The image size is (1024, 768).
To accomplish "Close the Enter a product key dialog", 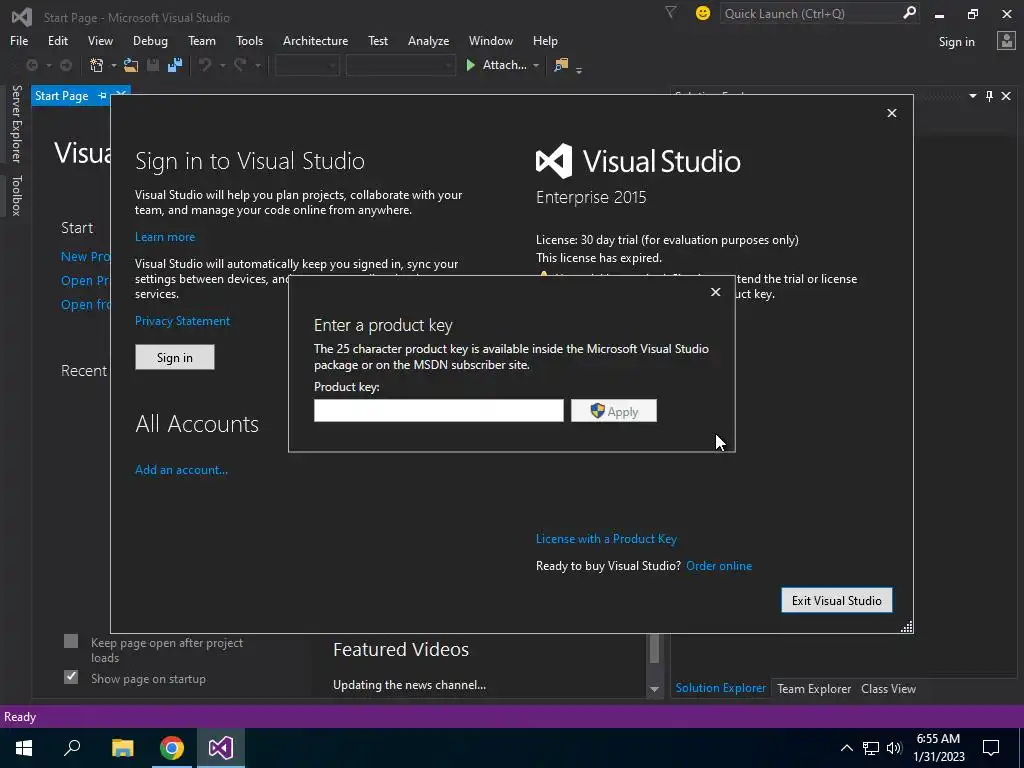I will tap(716, 292).
